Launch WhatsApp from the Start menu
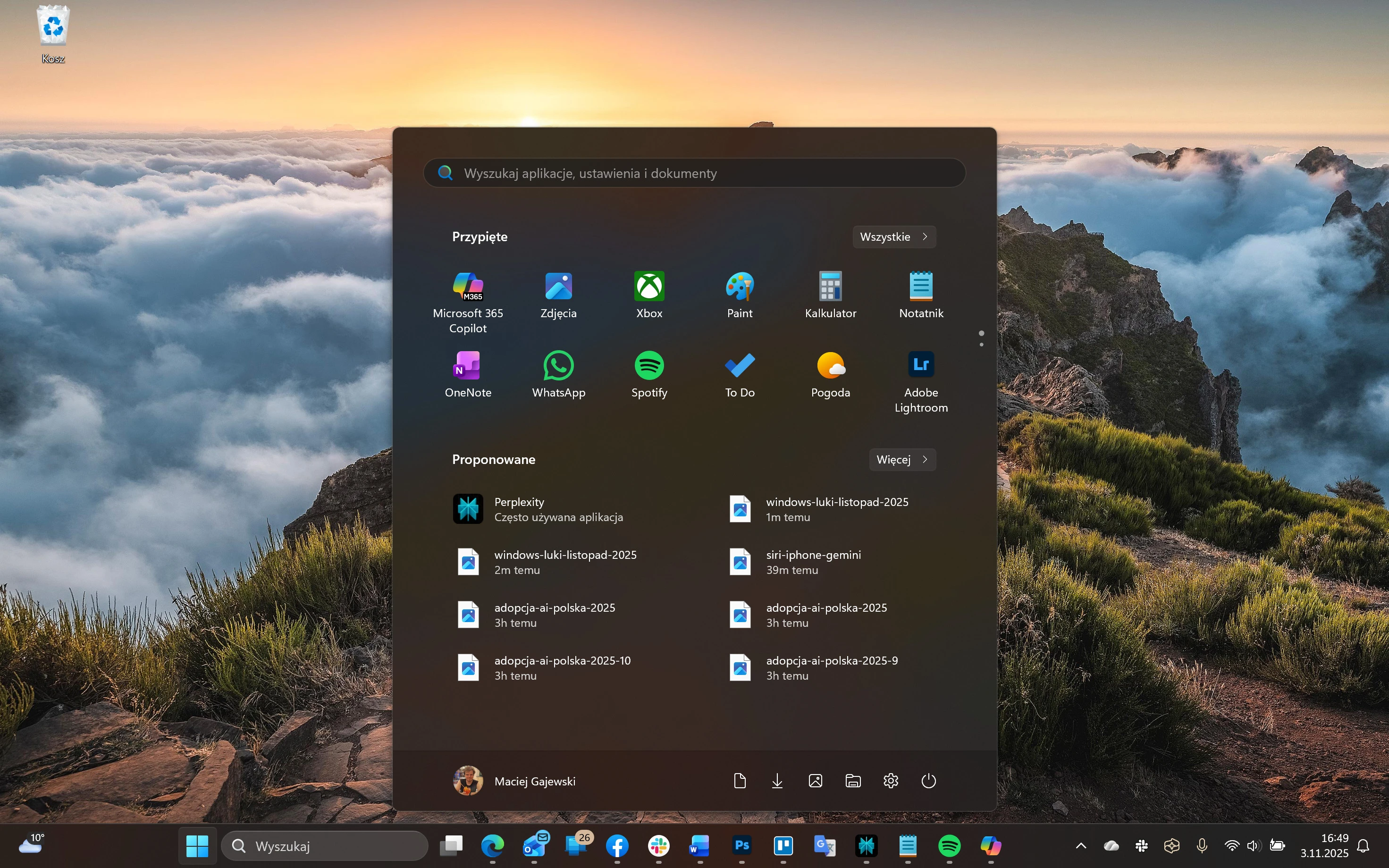The image size is (1389, 868). pyautogui.click(x=558, y=366)
